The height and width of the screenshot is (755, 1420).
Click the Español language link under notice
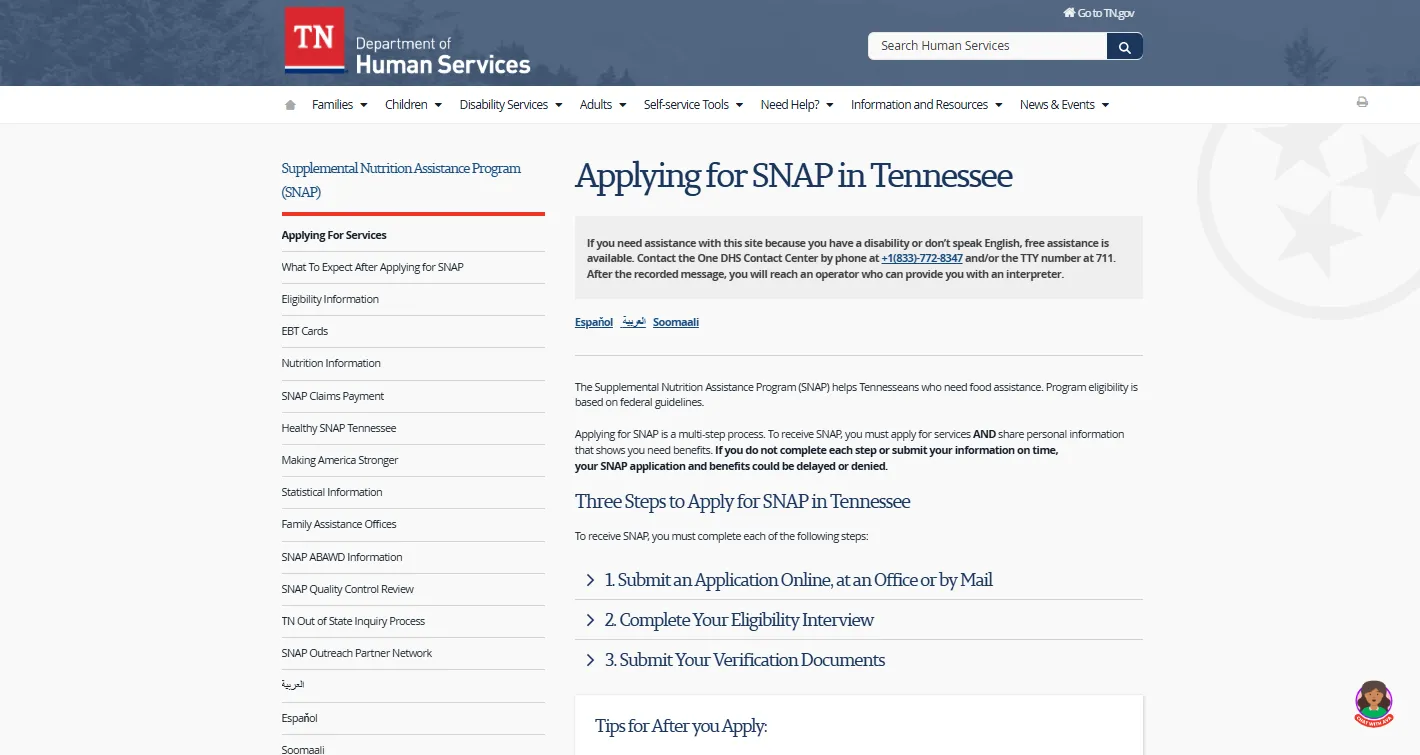(x=594, y=322)
